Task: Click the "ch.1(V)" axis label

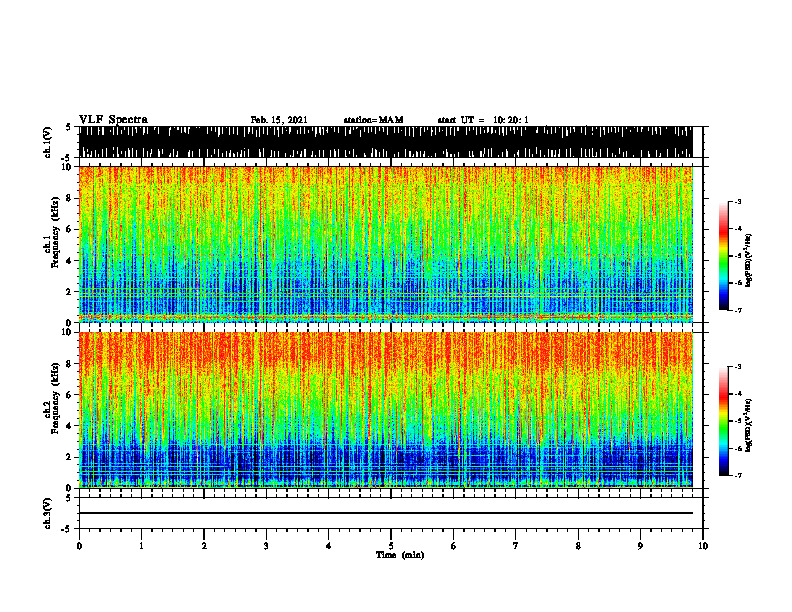Action: (x=48, y=142)
